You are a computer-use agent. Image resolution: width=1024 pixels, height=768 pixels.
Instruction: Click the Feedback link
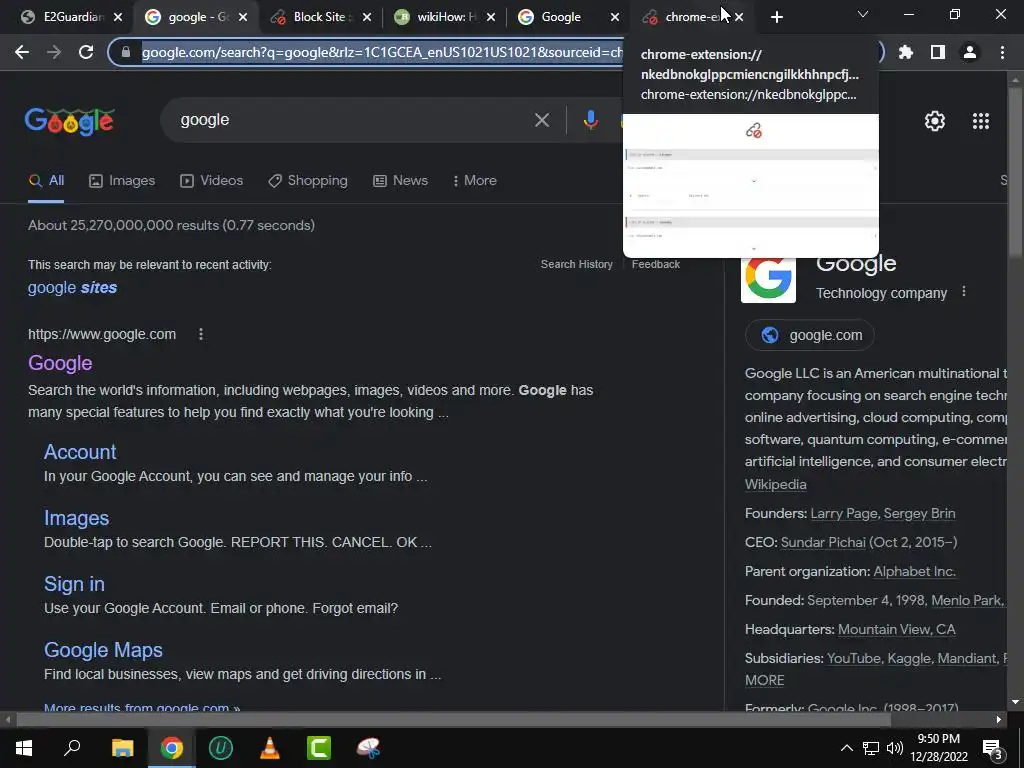pos(656,264)
